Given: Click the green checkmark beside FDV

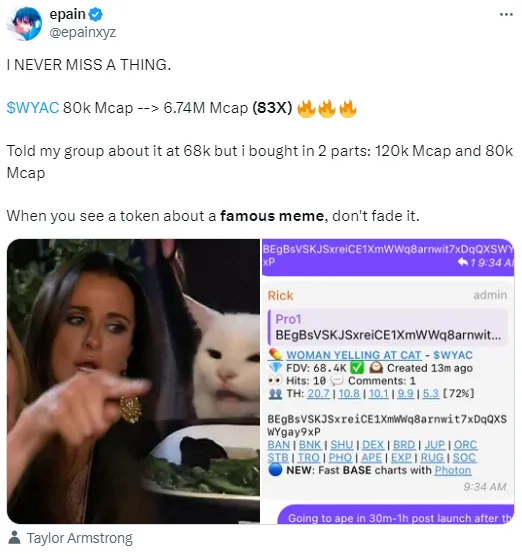Looking at the screenshot, I should 357,368.
